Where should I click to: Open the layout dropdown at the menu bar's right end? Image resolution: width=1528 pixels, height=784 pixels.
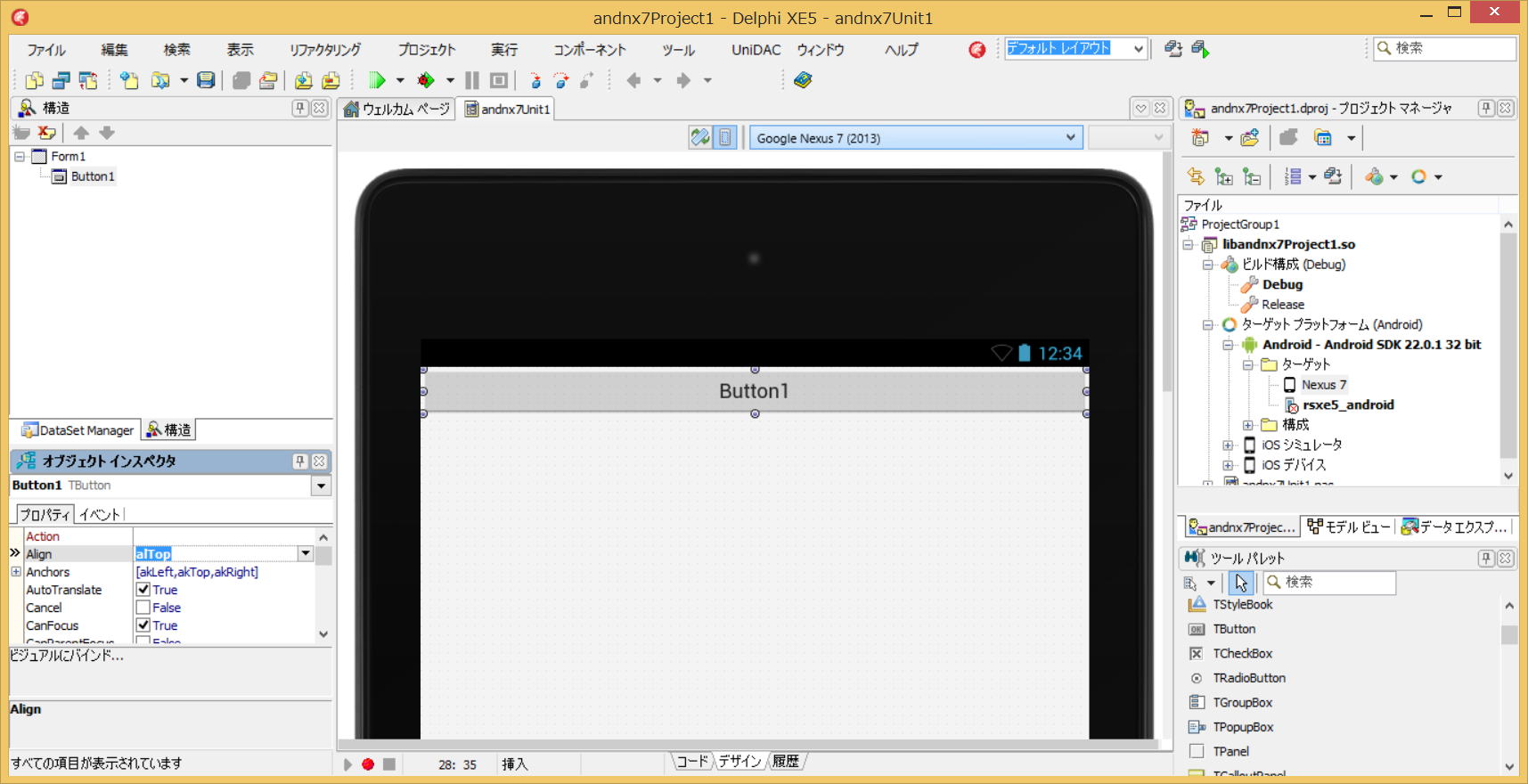[x=1139, y=49]
